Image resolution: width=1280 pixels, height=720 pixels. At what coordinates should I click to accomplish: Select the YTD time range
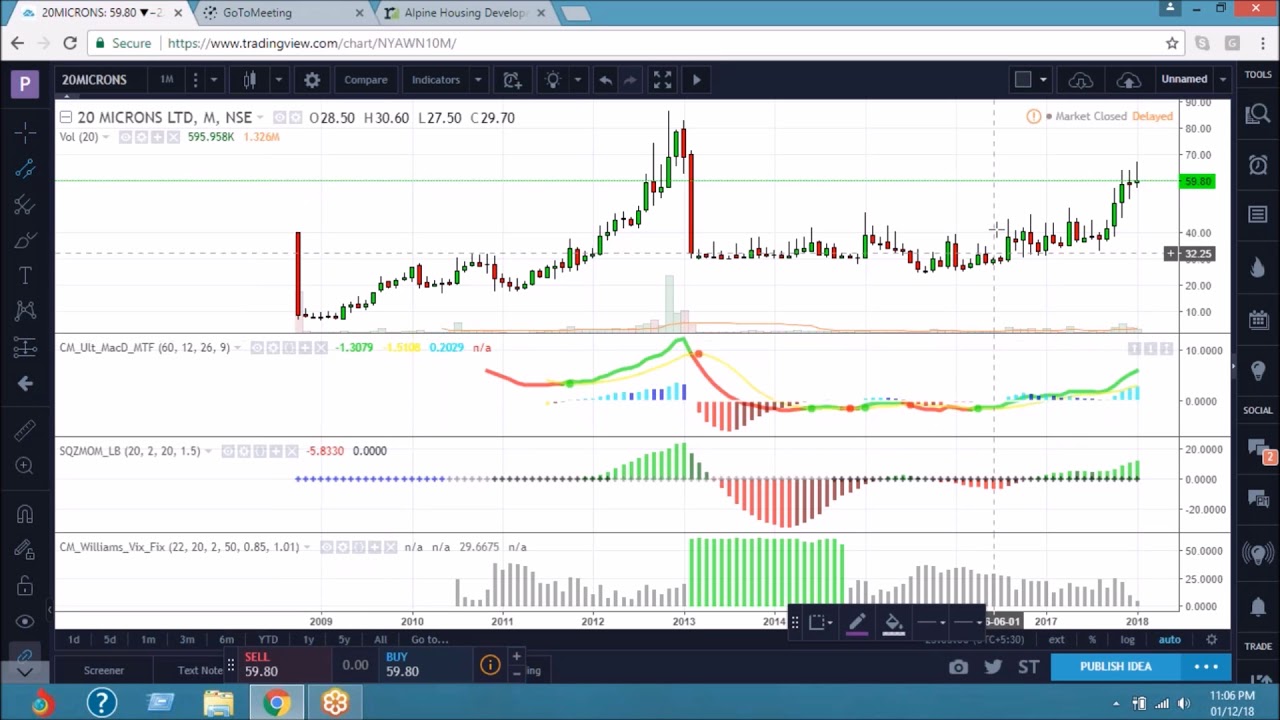pos(268,639)
